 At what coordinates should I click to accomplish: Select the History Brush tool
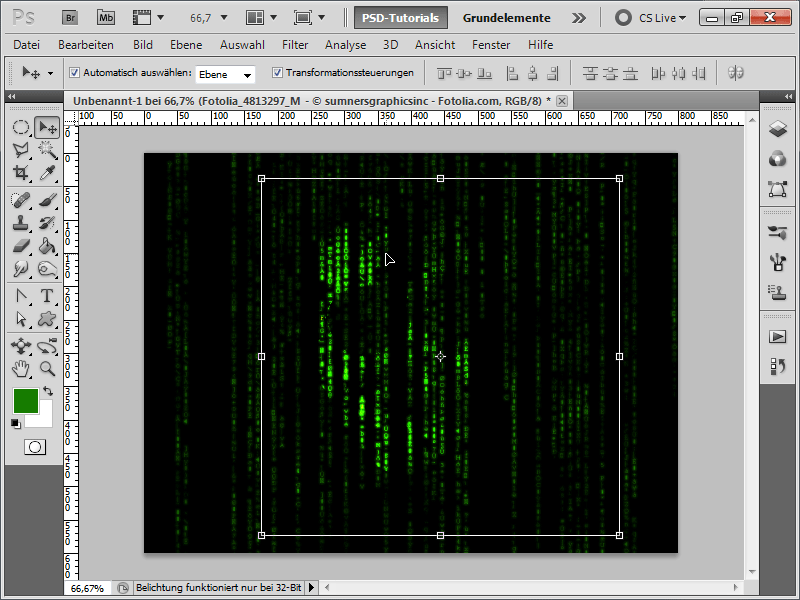[x=47, y=223]
